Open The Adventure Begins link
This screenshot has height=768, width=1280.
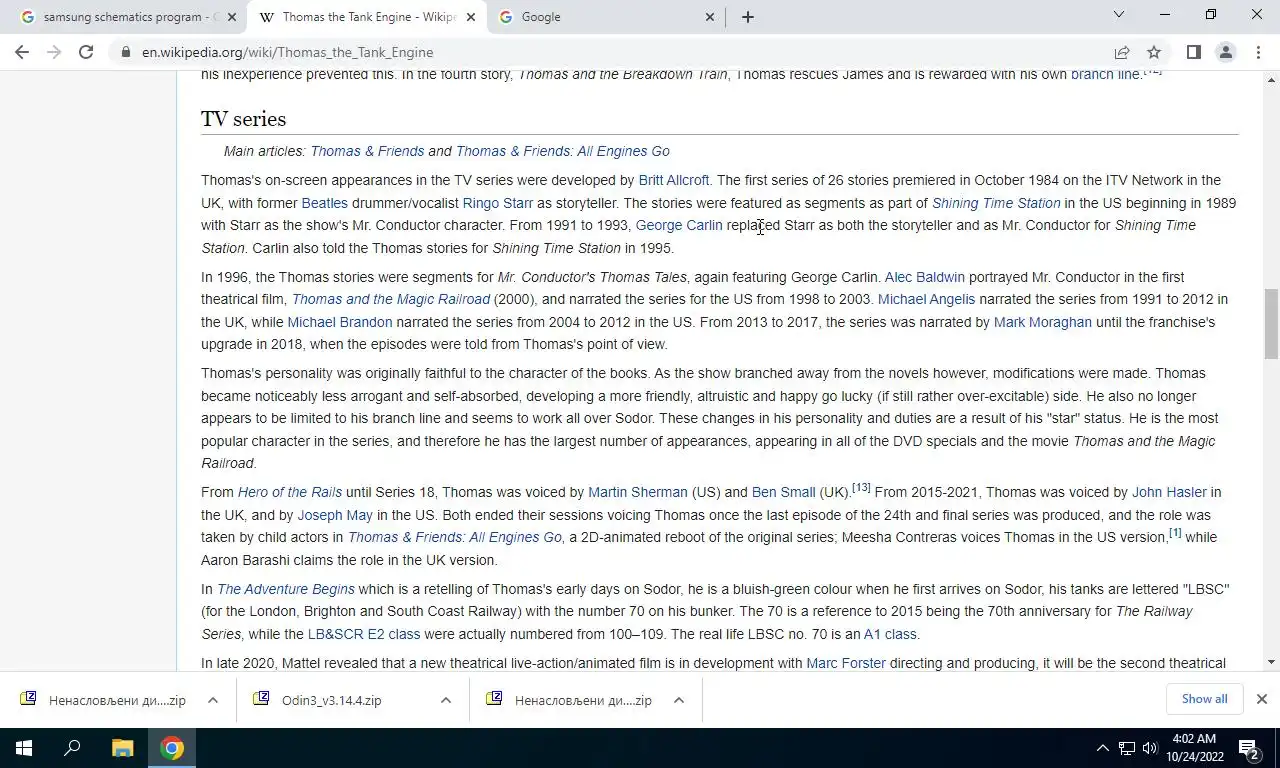[x=286, y=589]
